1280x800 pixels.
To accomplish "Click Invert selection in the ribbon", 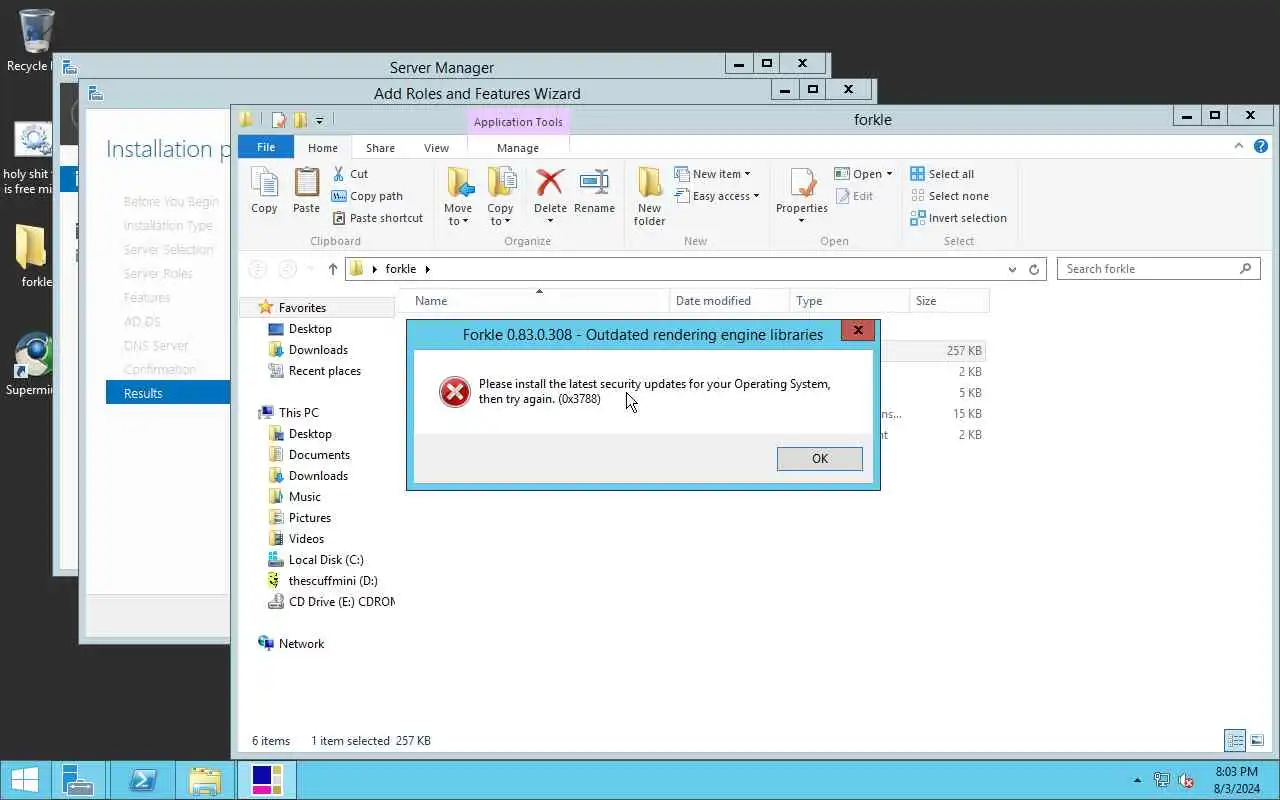I will coord(958,218).
